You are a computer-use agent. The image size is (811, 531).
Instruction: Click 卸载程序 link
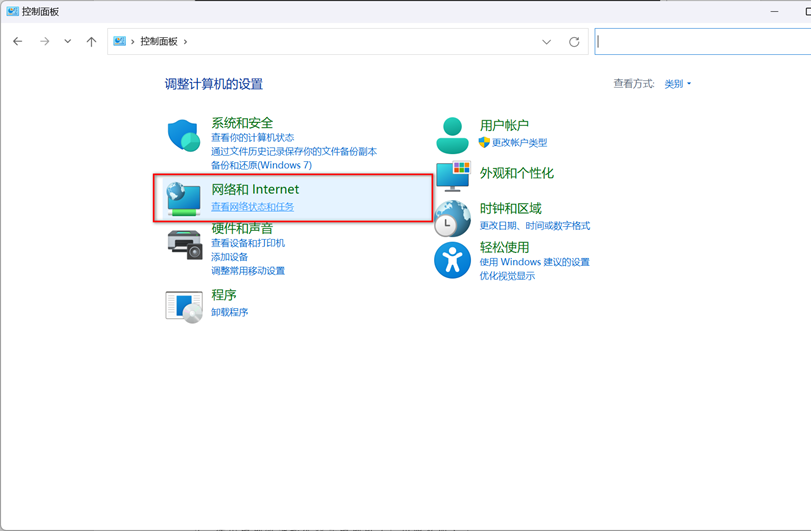click(x=229, y=312)
